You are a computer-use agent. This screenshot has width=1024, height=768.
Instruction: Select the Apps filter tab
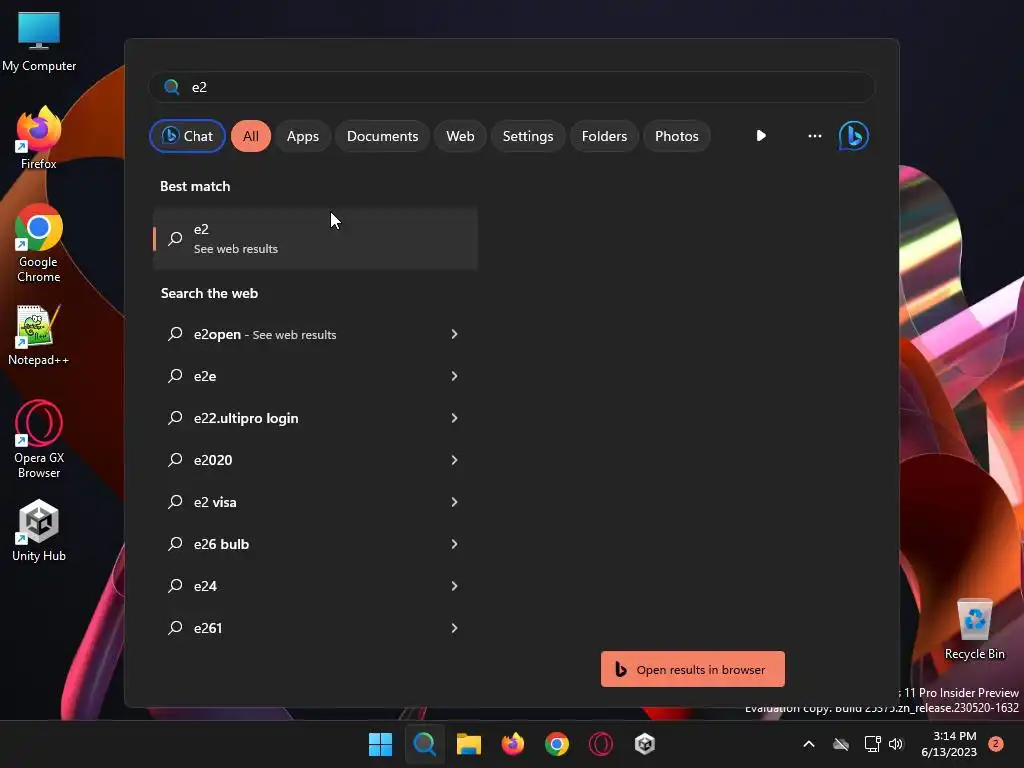(303, 136)
